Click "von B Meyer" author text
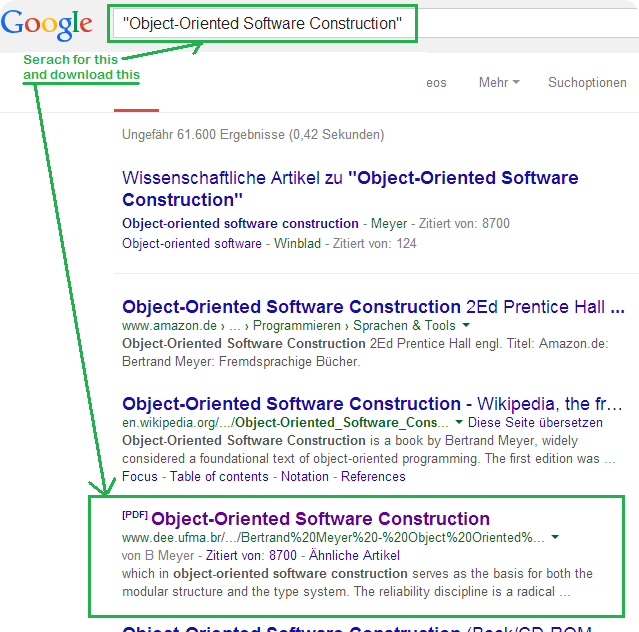This screenshot has width=639, height=632. coord(158,555)
